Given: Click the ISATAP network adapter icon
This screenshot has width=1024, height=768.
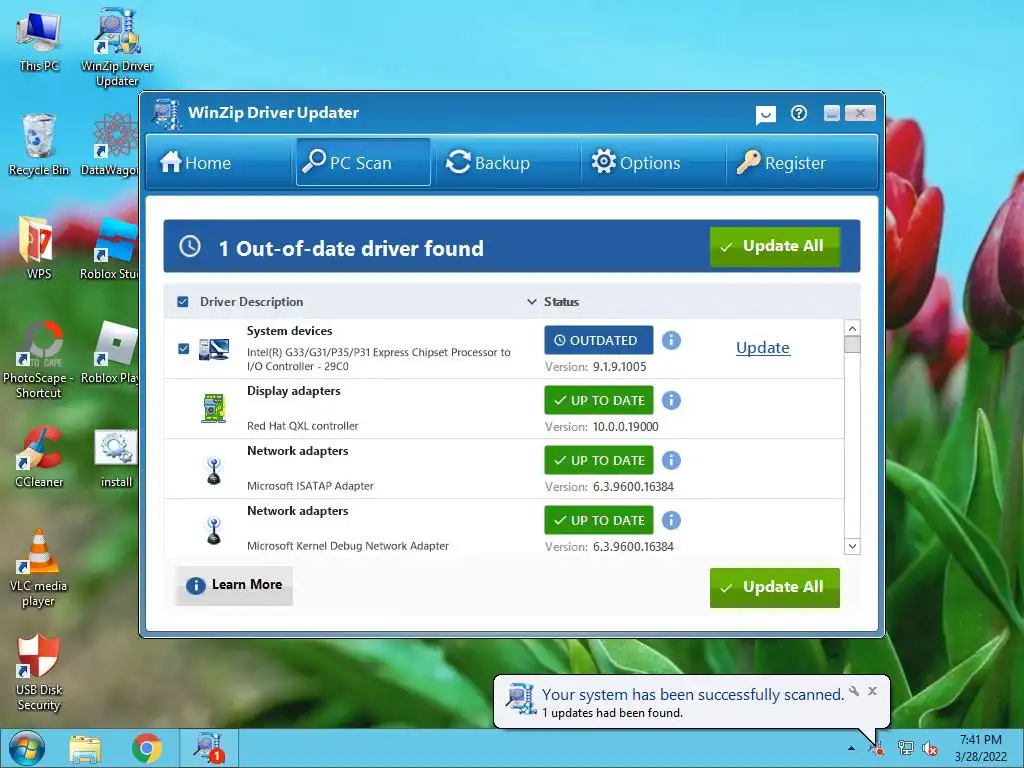Looking at the screenshot, I should 214,470.
